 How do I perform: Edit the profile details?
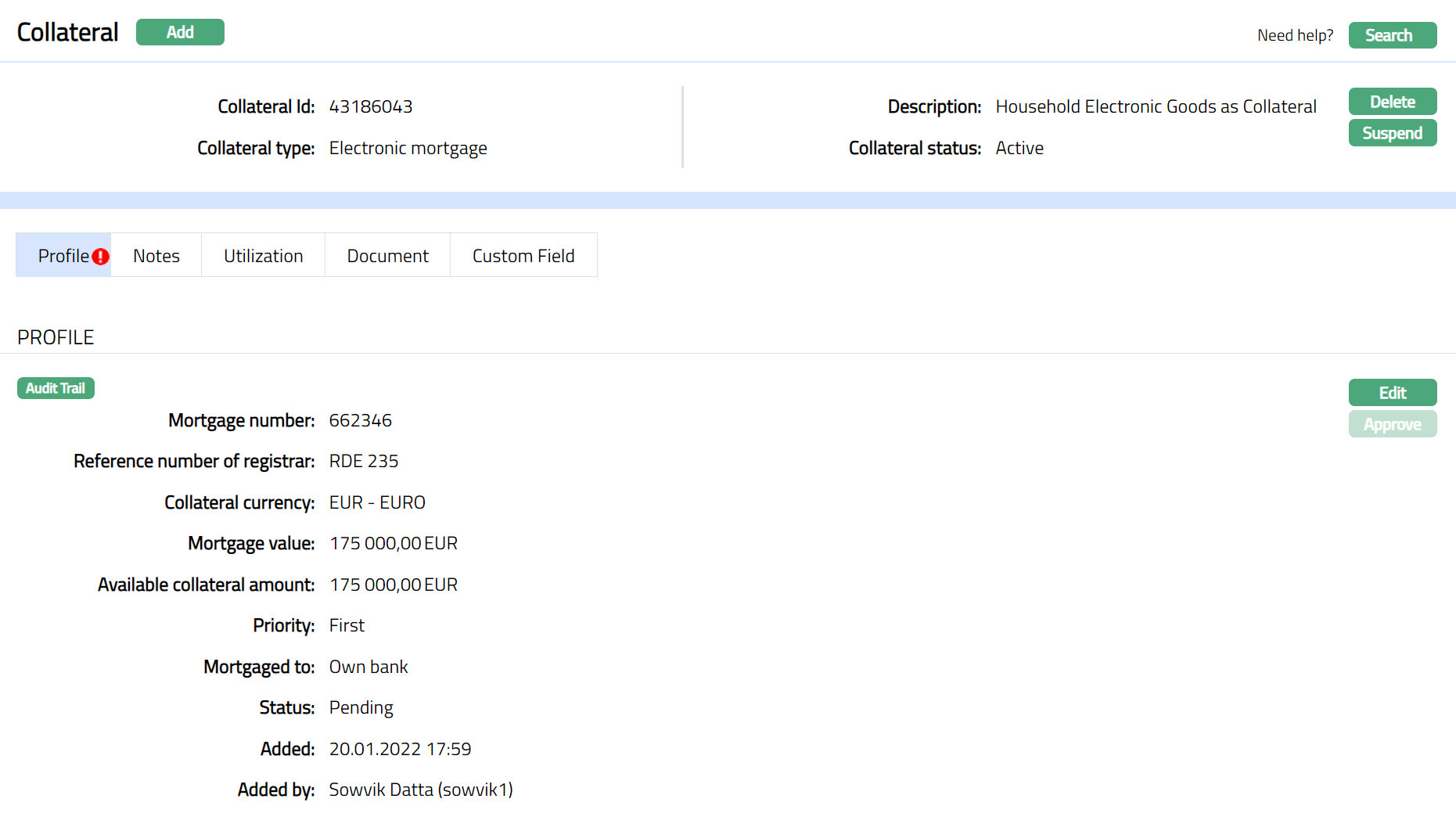coord(1392,393)
